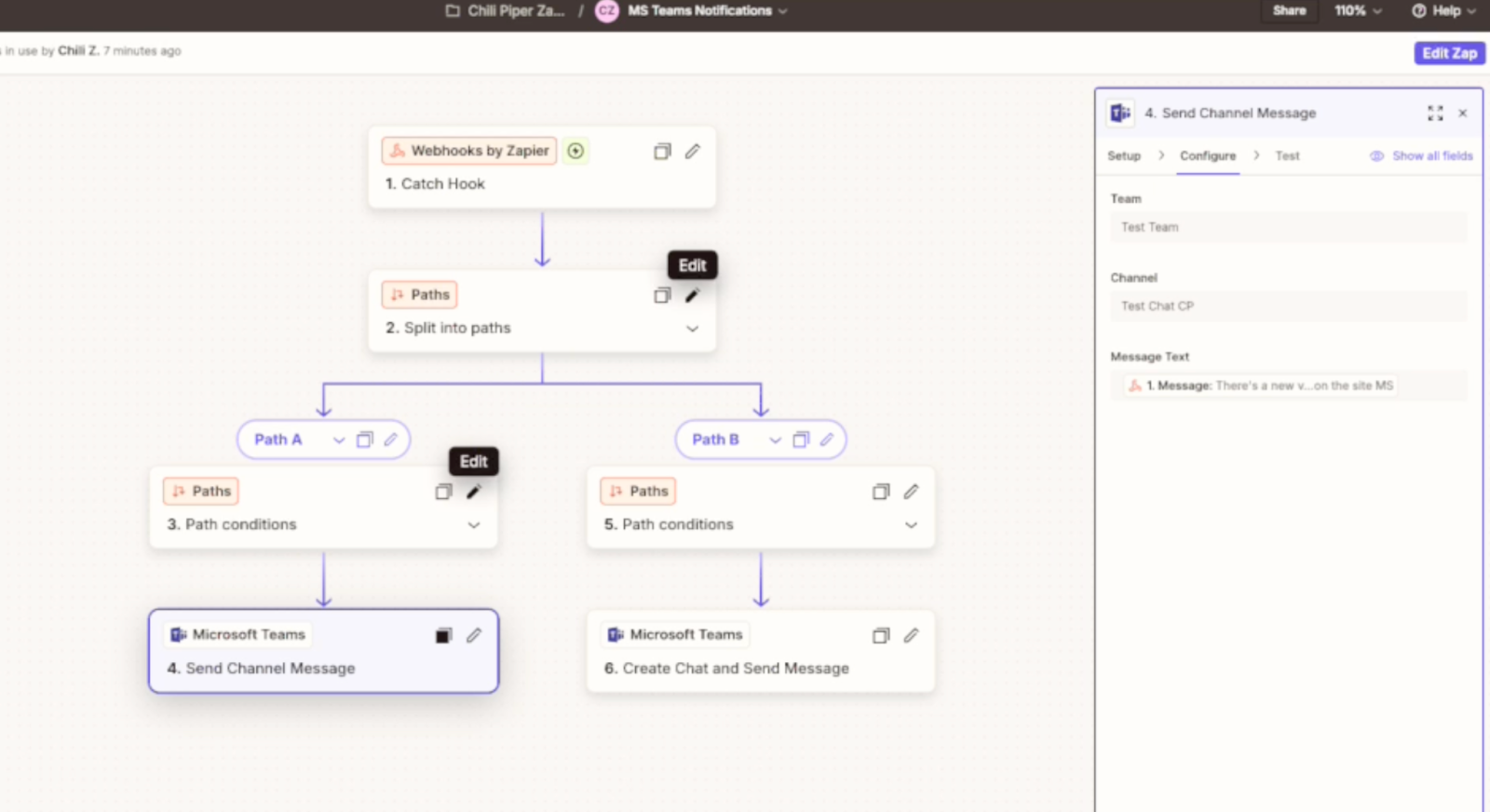Click the notes icon on Split into paths step
1490x812 pixels.
coord(662,295)
